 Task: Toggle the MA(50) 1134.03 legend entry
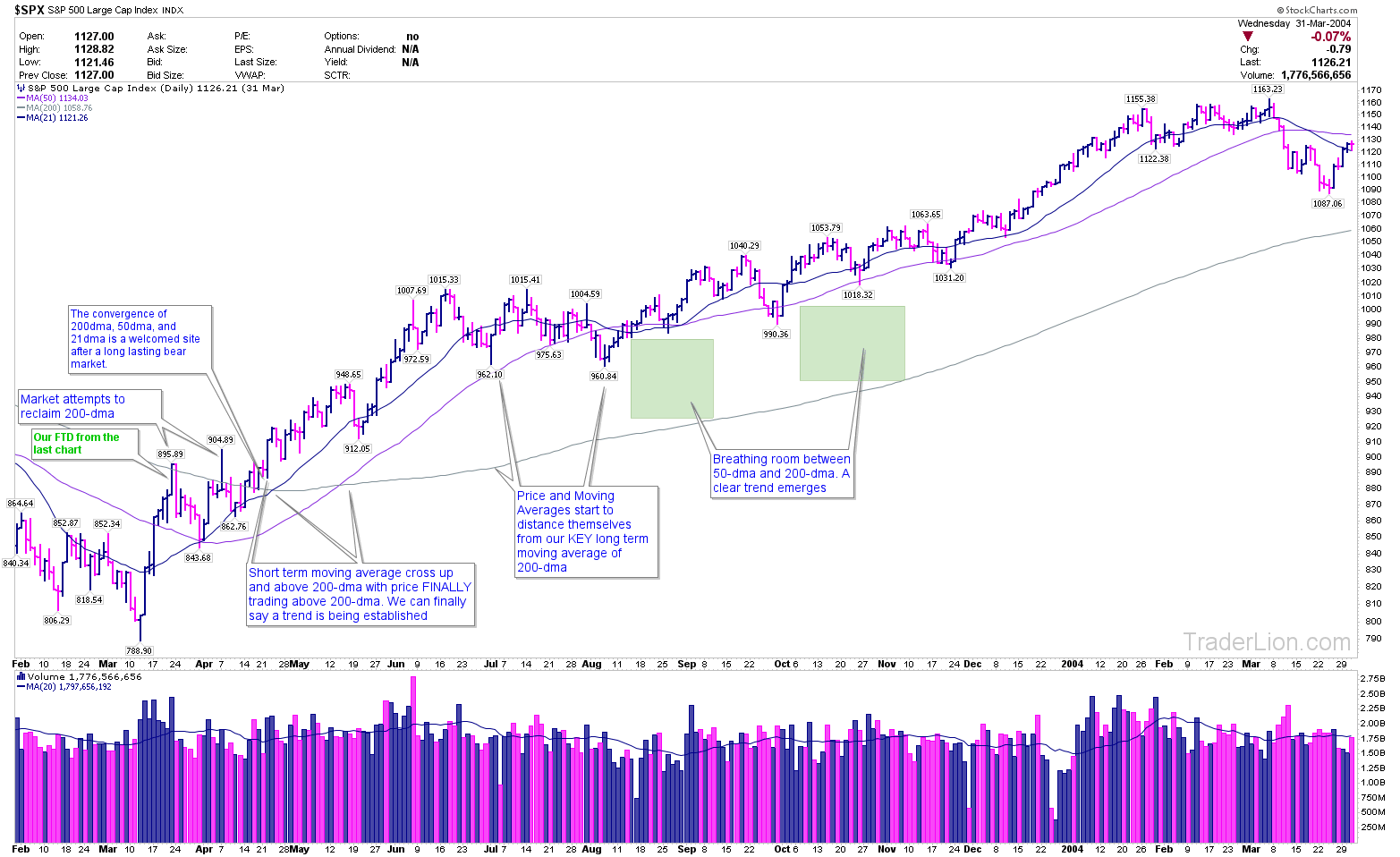click(58, 98)
